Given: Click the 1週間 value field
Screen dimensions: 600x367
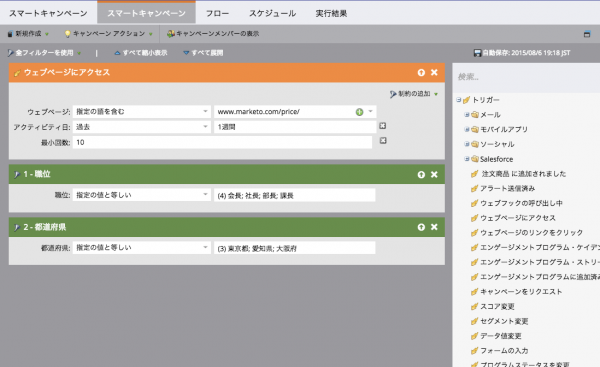Looking at the screenshot, I should coord(295,127).
